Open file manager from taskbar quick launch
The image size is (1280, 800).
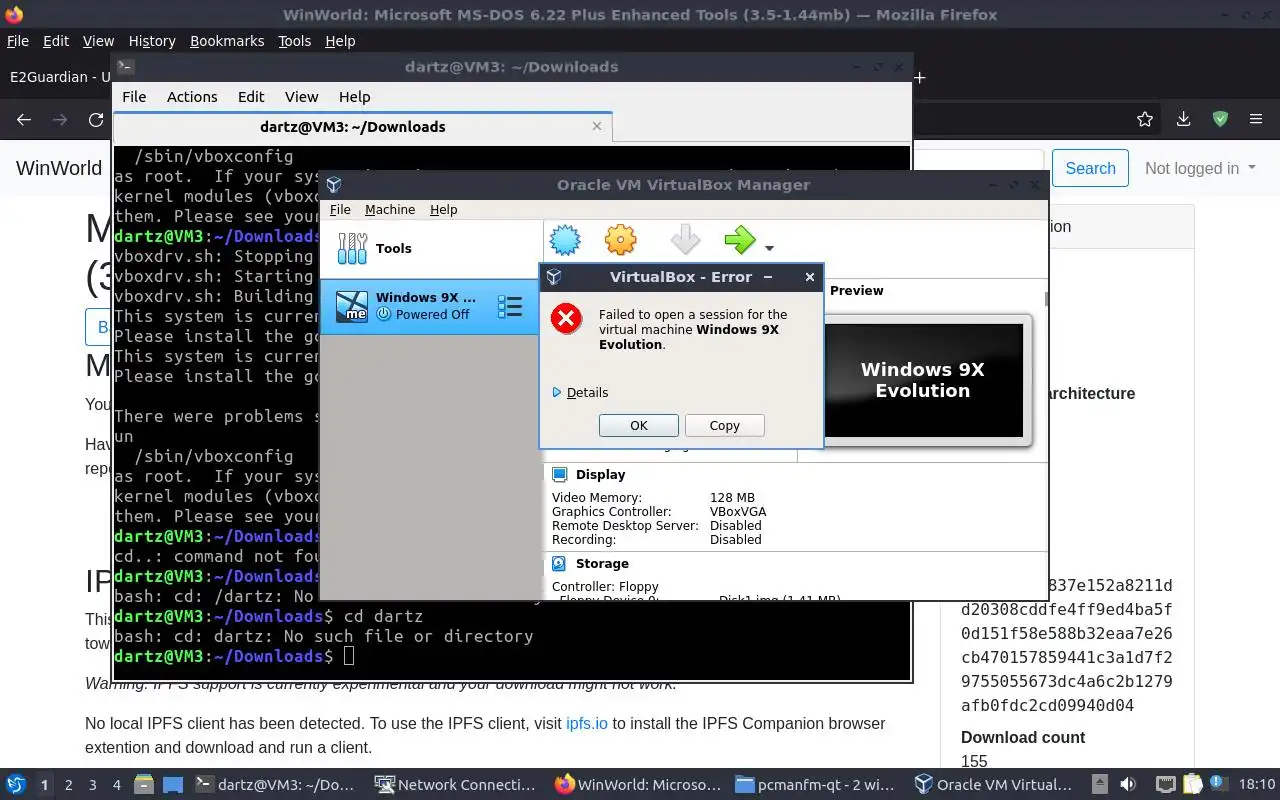(143, 785)
